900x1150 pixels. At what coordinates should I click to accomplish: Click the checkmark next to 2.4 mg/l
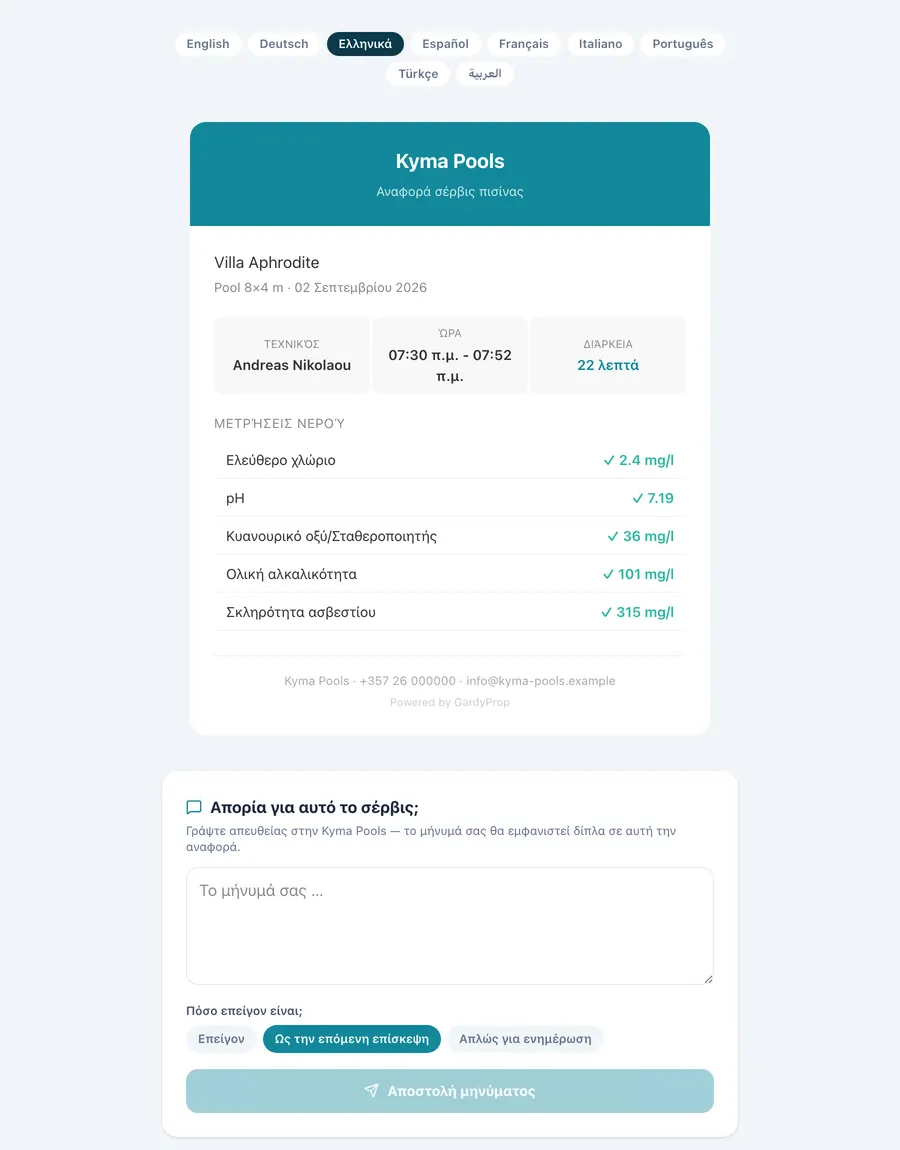click(609, 461)
